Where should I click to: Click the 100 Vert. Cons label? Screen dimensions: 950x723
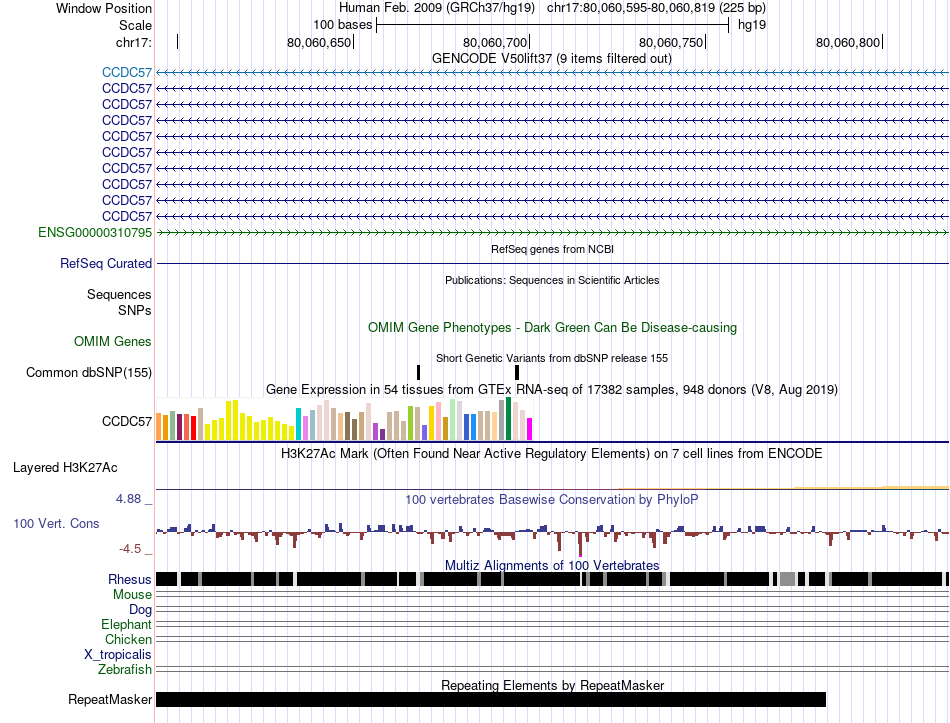click(x=56, y=524)
